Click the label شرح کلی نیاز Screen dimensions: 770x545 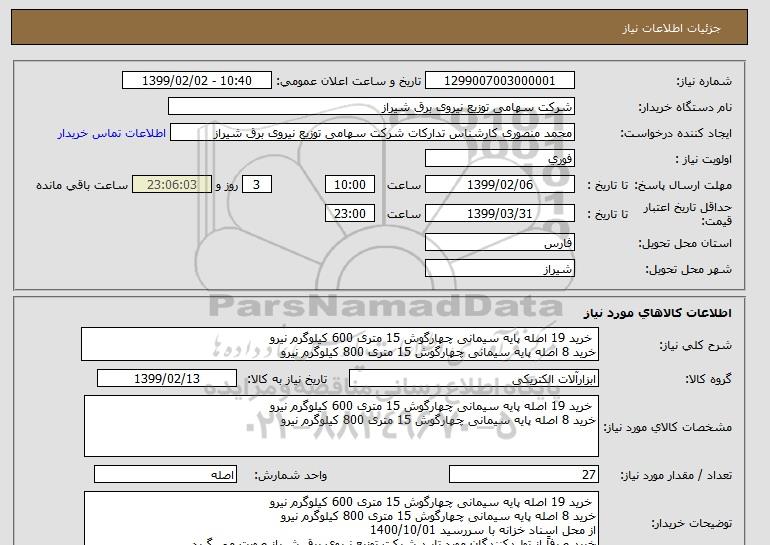coord(695,345)
